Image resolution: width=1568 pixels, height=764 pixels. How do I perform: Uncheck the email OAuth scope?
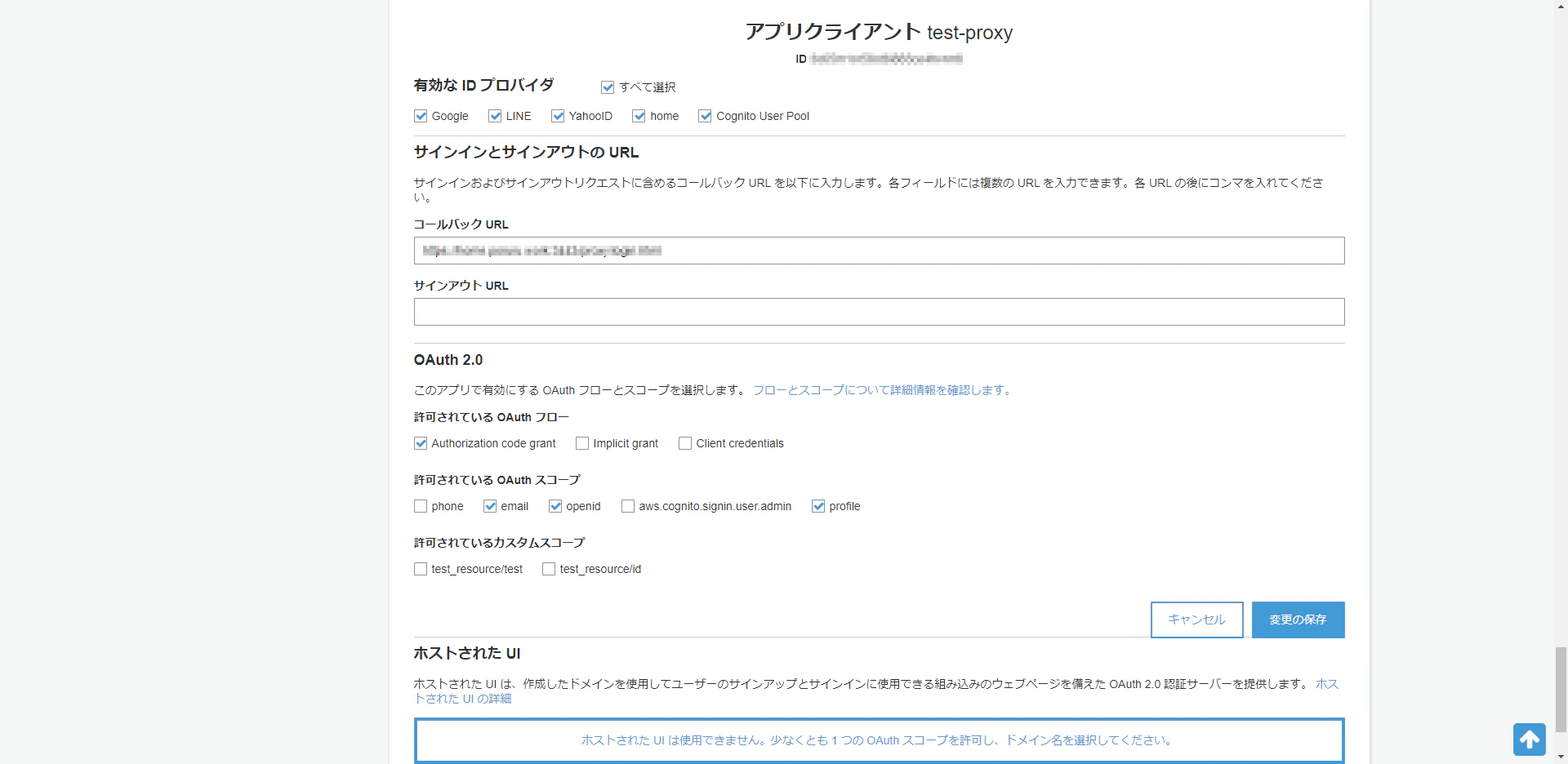click(490, 506)
